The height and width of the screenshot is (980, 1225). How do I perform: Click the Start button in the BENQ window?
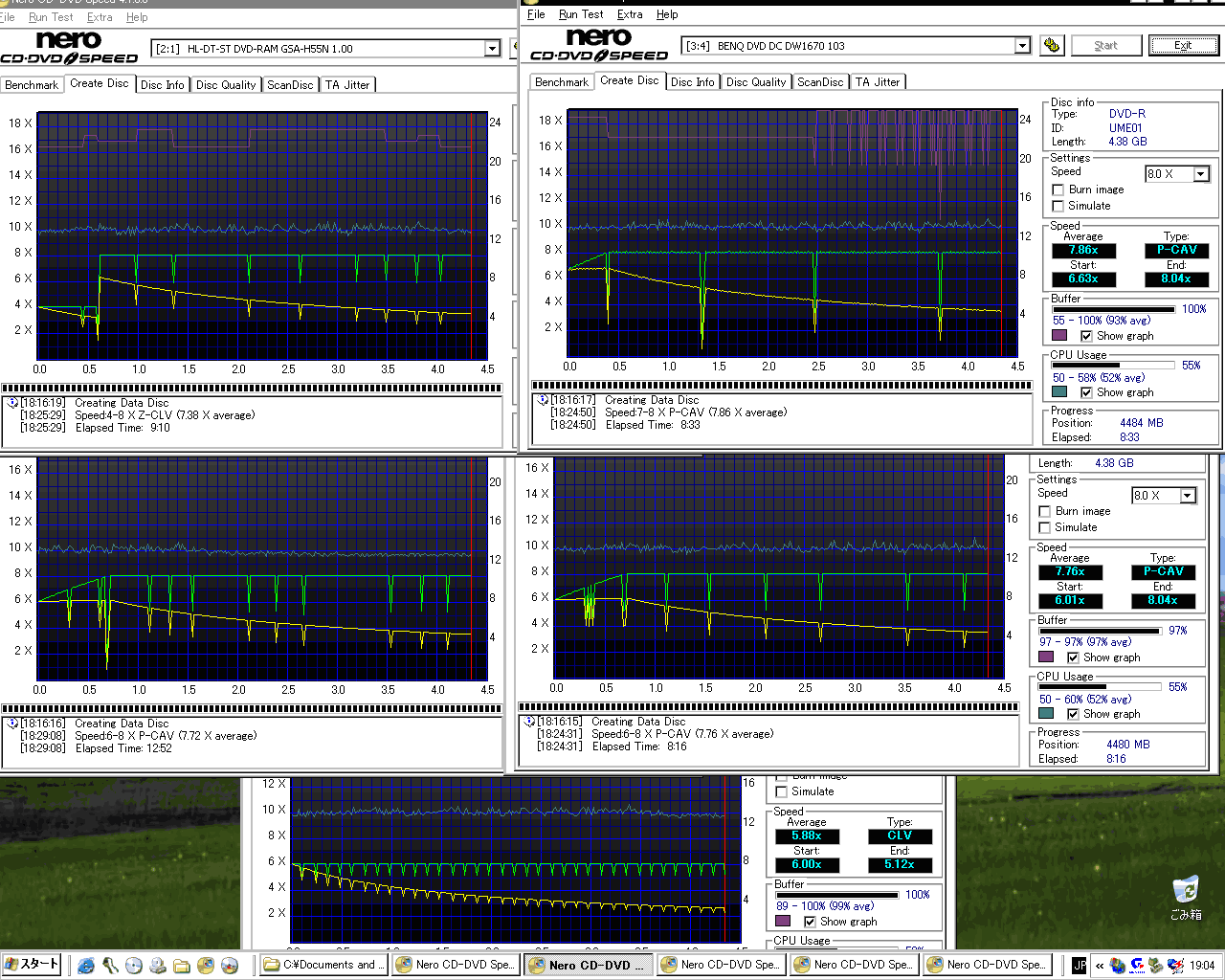tap(1105, 45)
